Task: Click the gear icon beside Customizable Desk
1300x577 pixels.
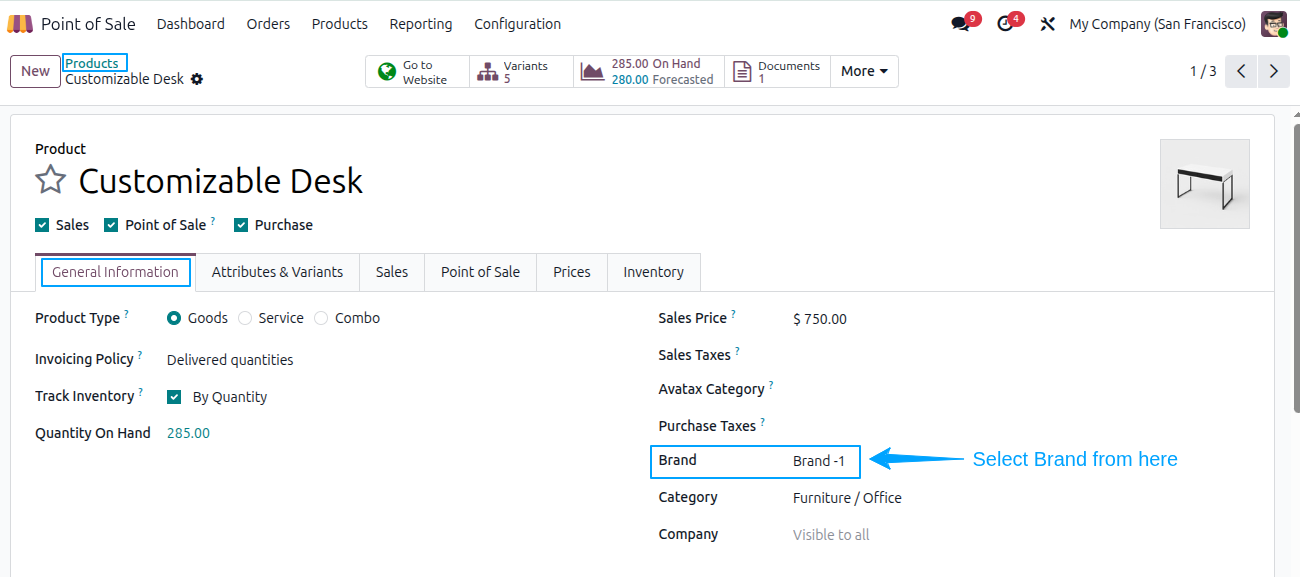Action: [x=197, y=79]
